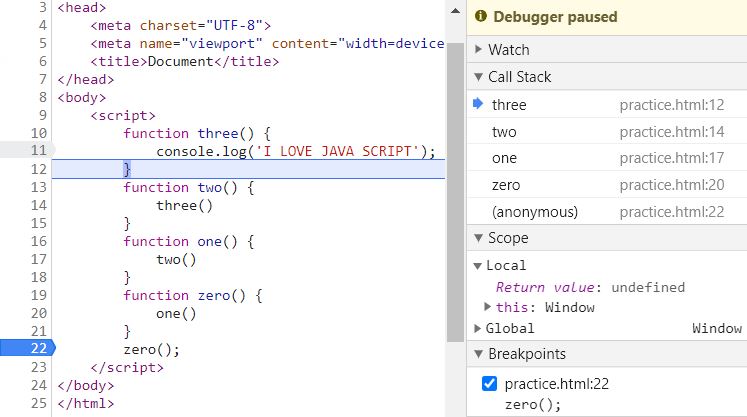Add a breakpoint on line number 13
Image resolution: width=747 pixels, height=417 pixels.
[x=39, y=187]
